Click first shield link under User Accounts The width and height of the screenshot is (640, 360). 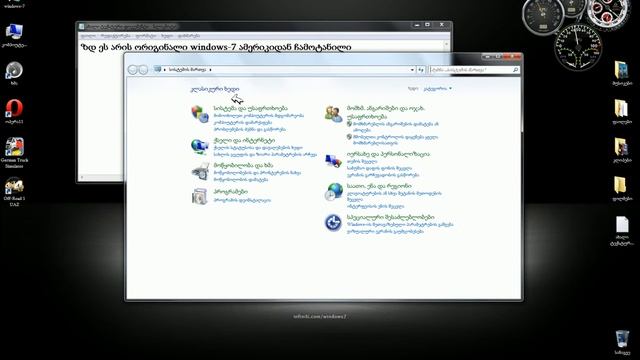(x=396, y=127)
